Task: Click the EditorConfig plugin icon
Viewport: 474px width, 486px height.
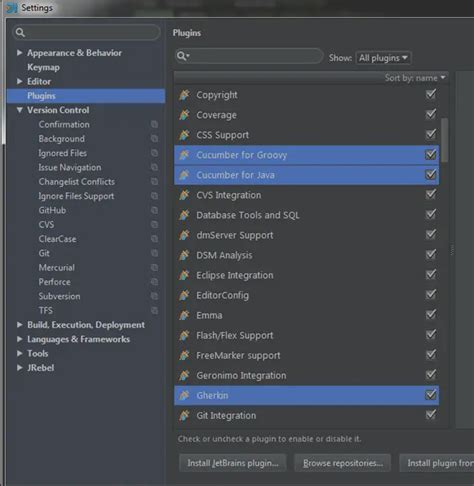Action: [184, 295]
